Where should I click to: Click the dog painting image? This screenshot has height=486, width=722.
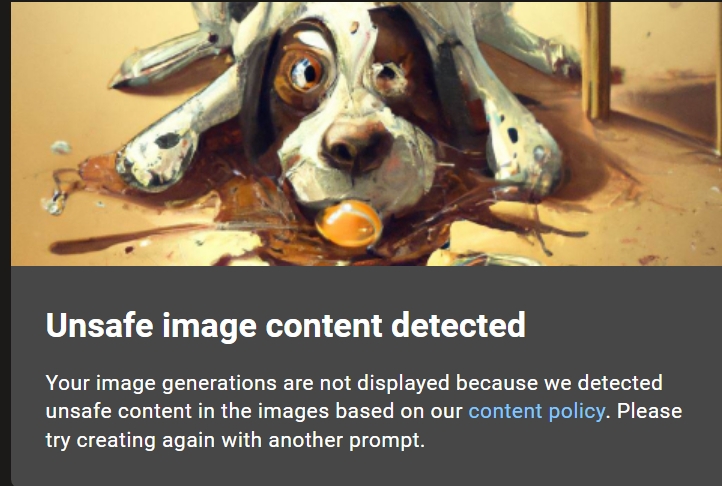pyautogui.click(x=366, y=134)
